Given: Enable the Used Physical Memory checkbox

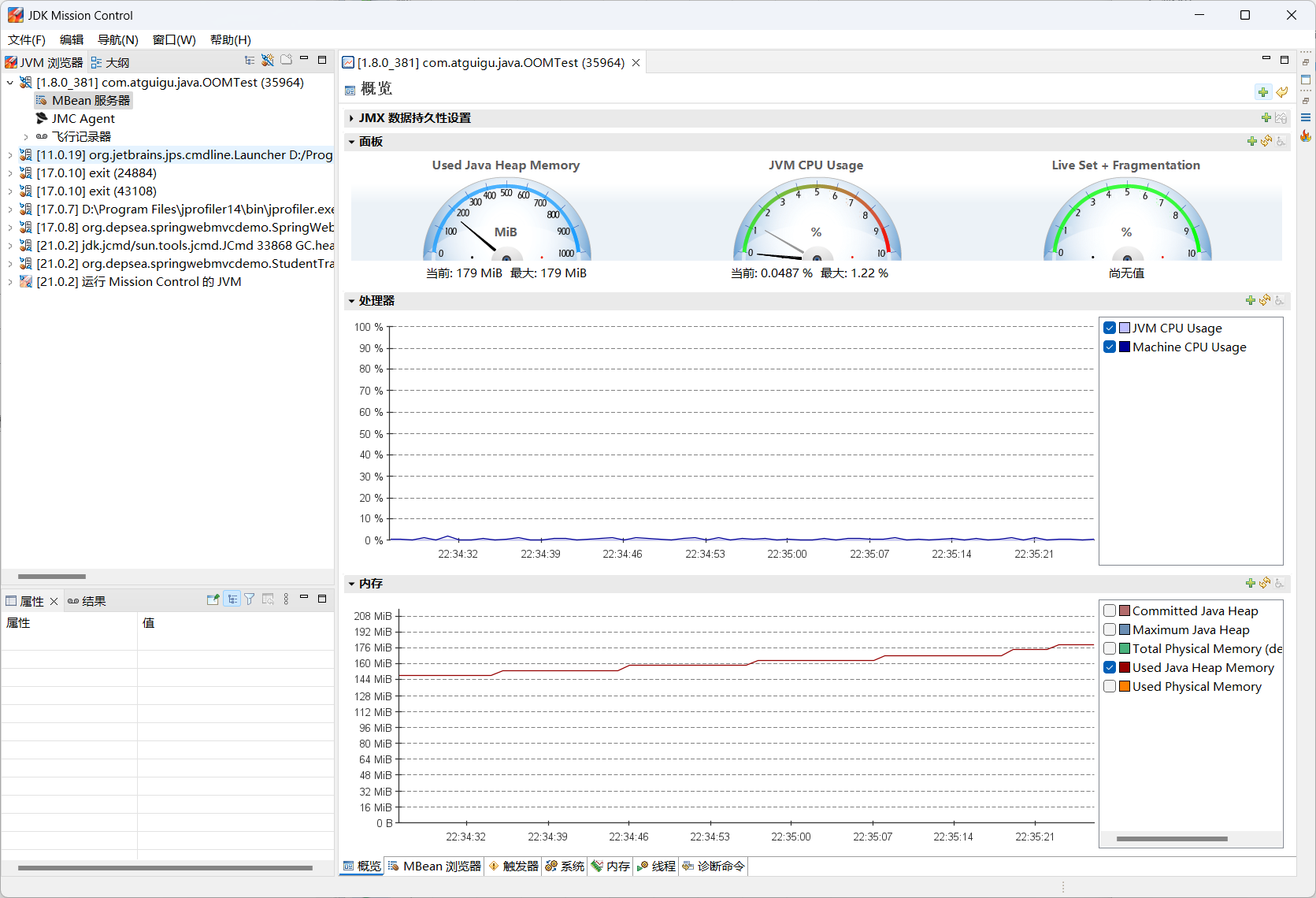Looking at the screenshot, I should pos(1110,687).
